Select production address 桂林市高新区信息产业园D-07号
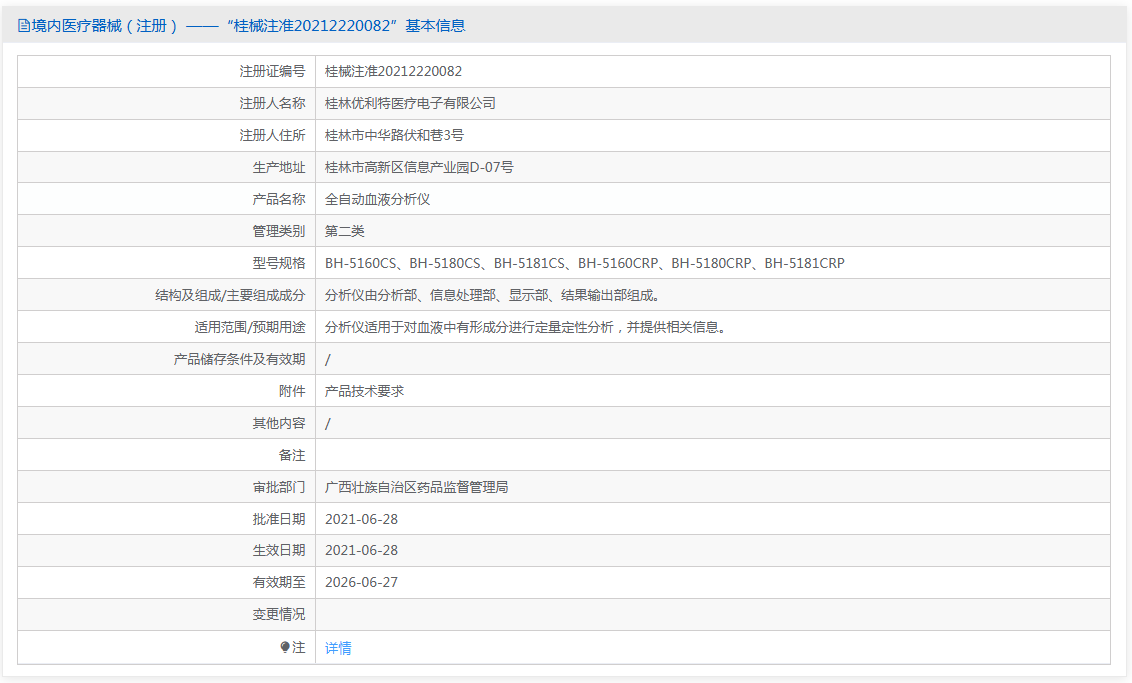Image resolution: width=1132 pixels, height=683 pixels. click(419, 168)
